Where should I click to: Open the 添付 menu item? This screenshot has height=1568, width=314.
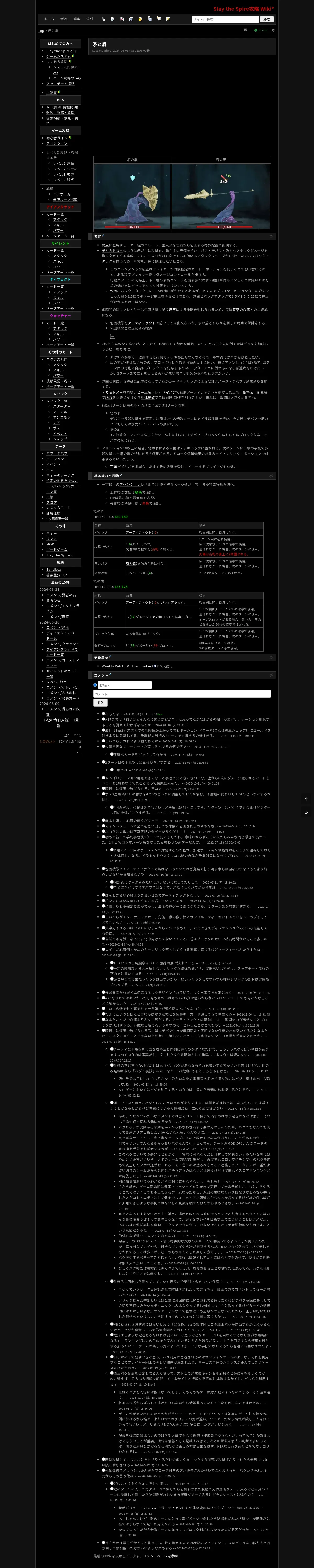point(90,19)
